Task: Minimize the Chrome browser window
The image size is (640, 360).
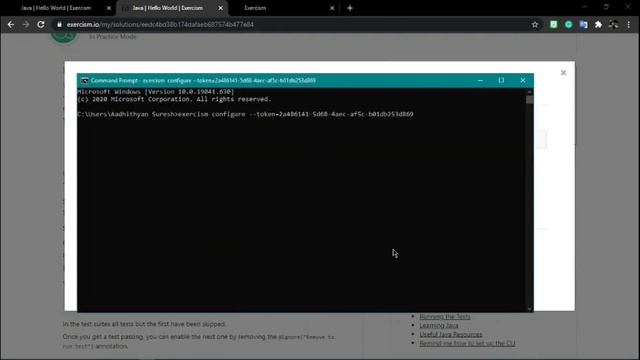Action: click(x=584, y=7)
